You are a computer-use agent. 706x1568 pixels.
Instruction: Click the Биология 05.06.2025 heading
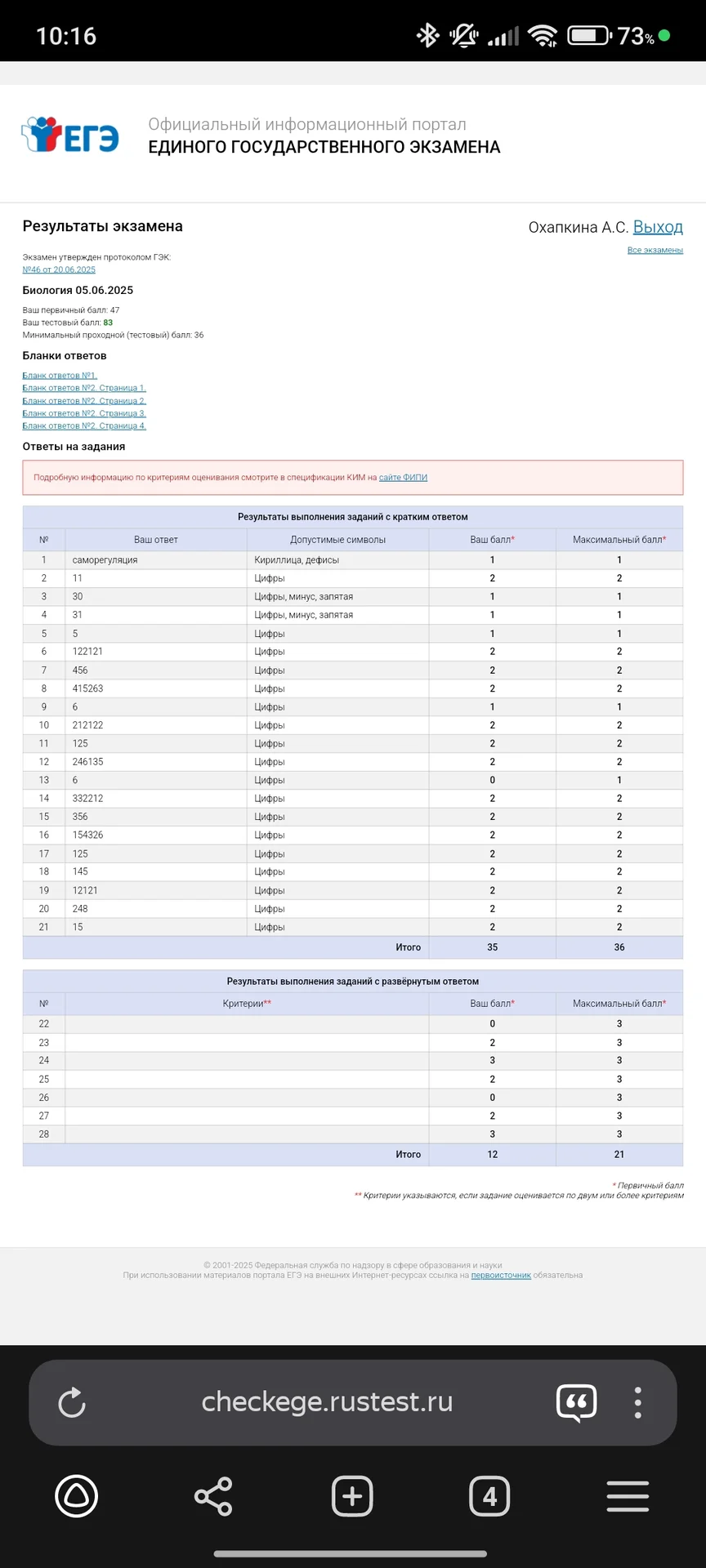[x=78, y=290]
